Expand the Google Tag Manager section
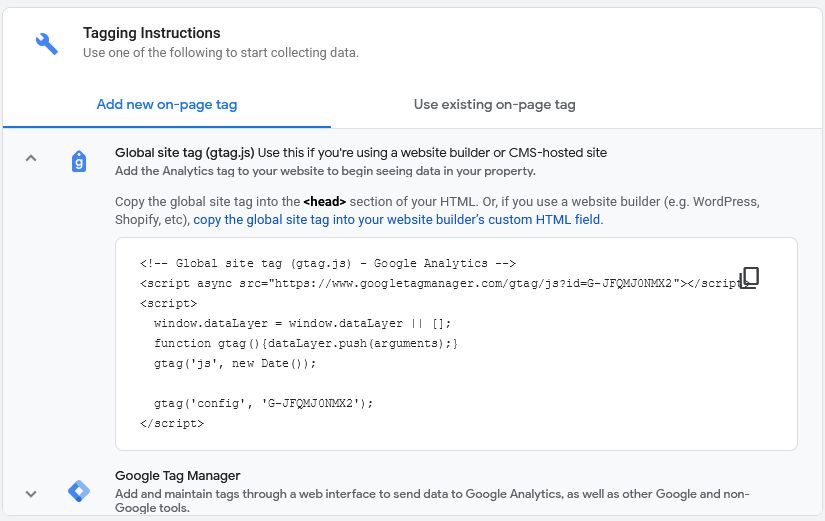 (x=31, y=493)
